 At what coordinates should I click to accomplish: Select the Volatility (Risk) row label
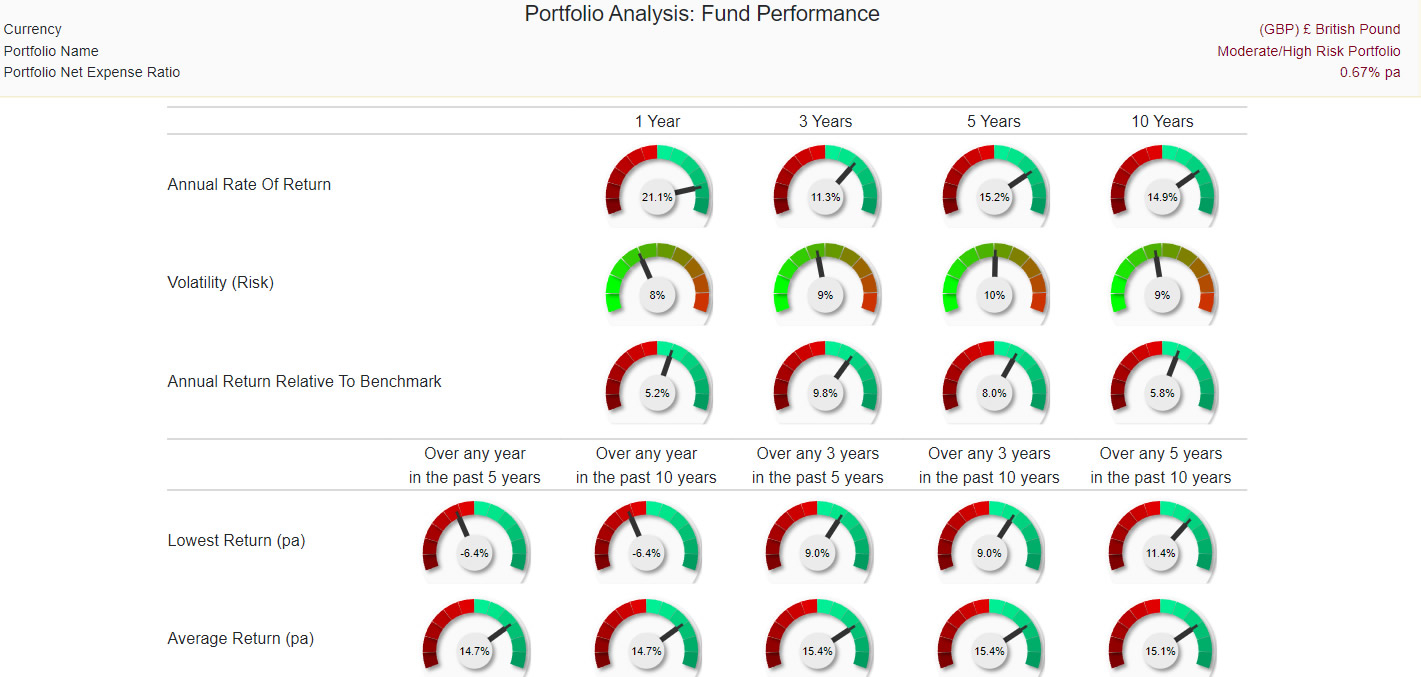(220, 282)
